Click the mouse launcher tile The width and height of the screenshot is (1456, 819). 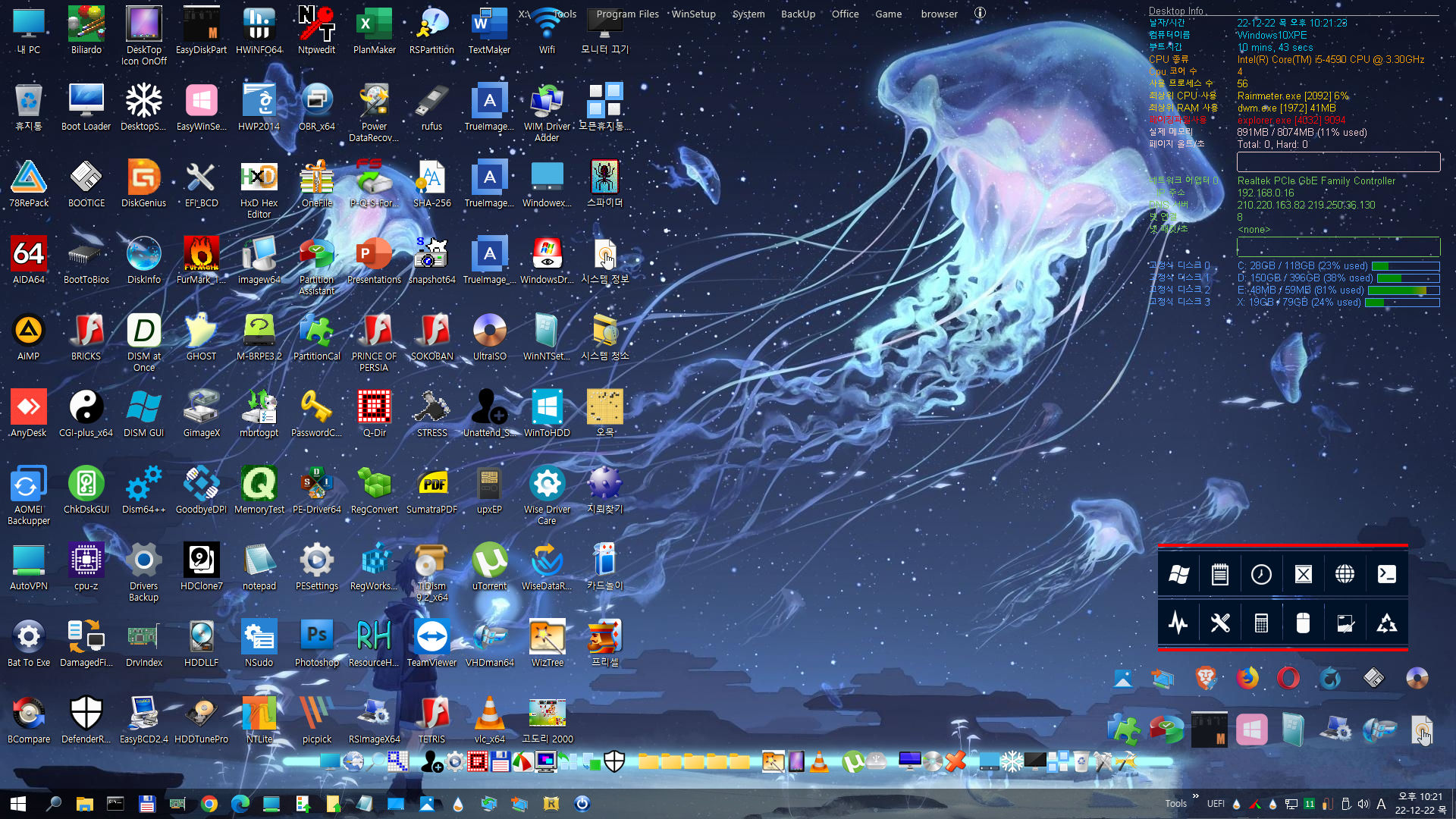pyautogui.click(x=1303, y=623)
